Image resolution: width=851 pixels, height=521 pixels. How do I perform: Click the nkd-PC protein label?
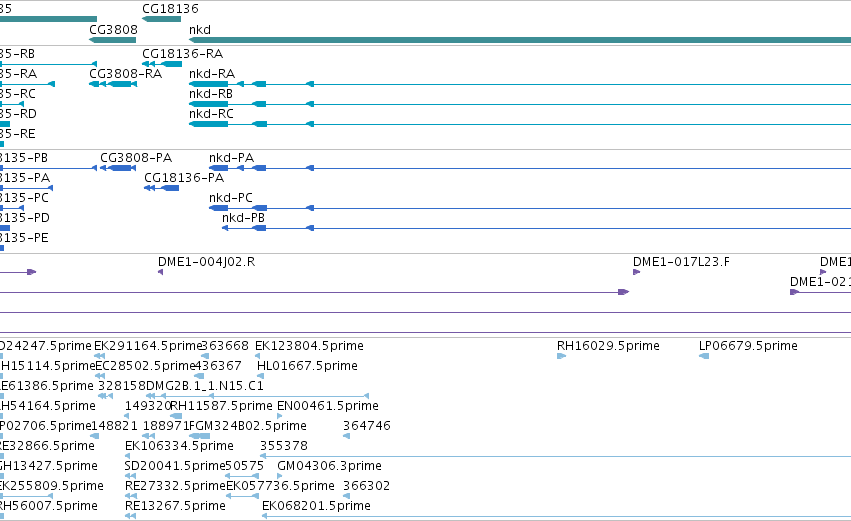click(x=231, y=198)
